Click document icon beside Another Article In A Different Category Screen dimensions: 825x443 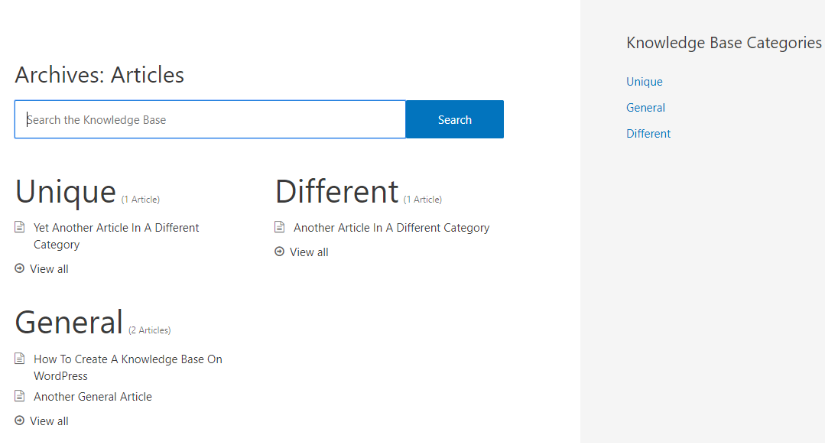[x=279, y=227]
